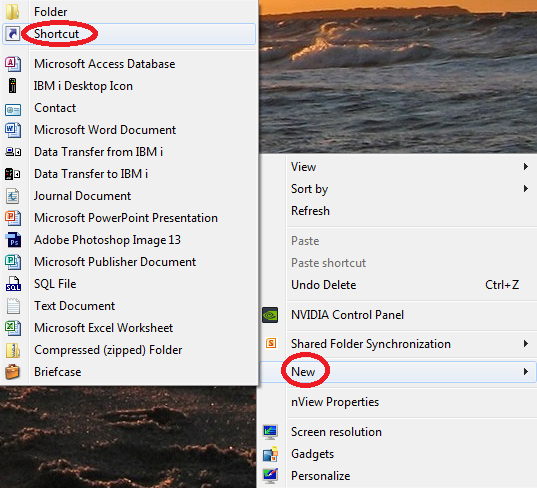Open the Shared Folder Synchronization submenu arrow
Screen dimensions: 537x488
click(525, 344)
